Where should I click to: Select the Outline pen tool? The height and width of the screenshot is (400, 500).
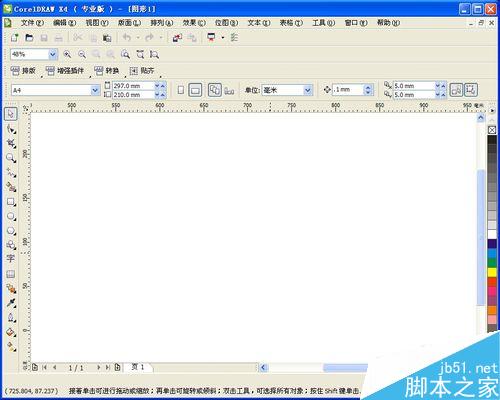[11, 317]
